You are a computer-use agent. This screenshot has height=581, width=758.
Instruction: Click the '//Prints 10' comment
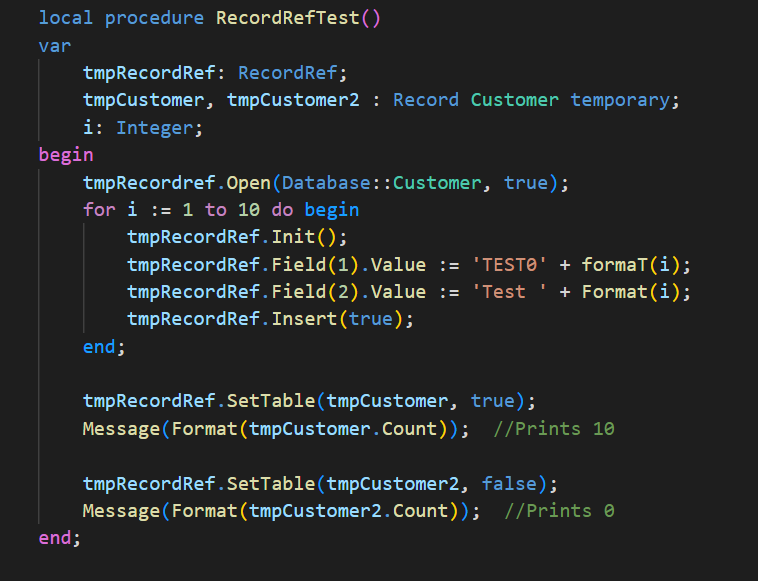tap(554, 428)
